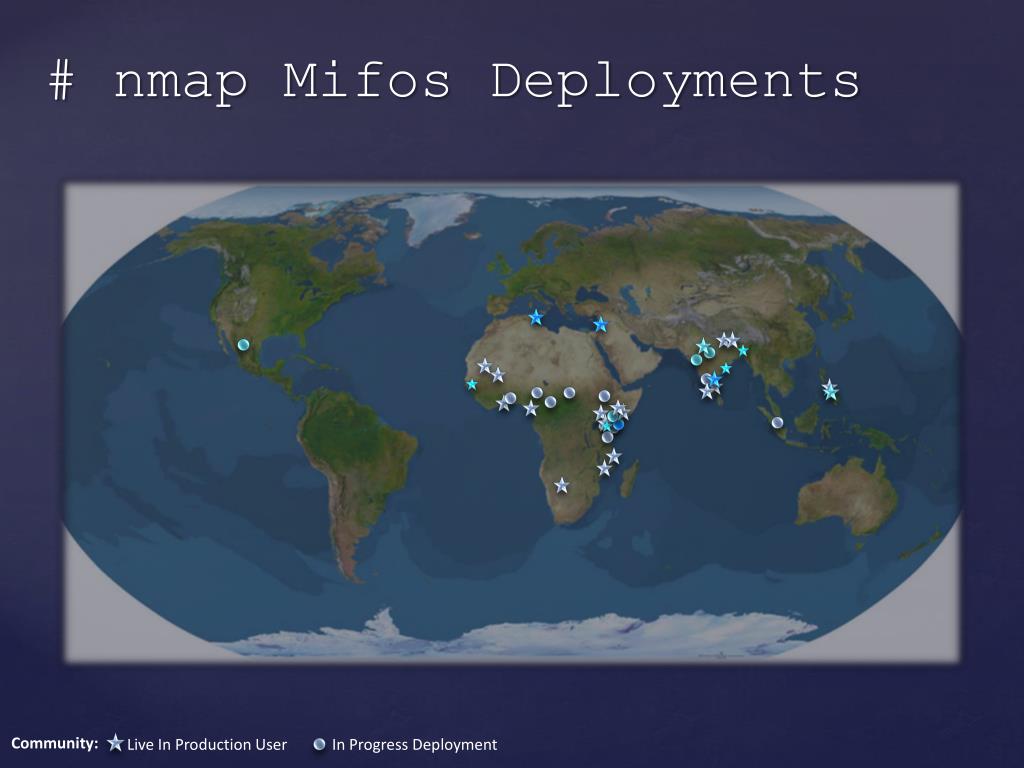Image resolution: width=1024 pixels, height=768 pixels.
Task: Select the teal circle marker in western India
Action: coord(696,359)
